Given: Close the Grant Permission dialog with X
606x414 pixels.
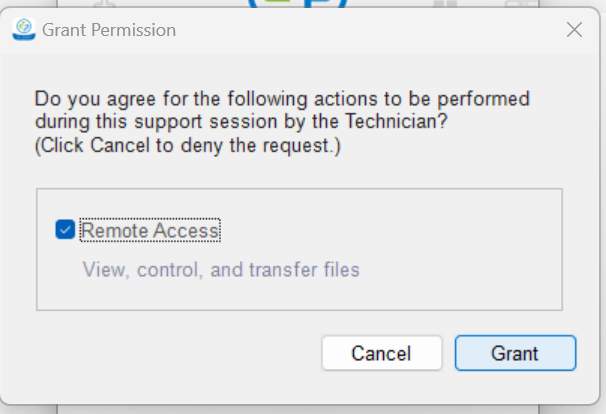Looking at the screenshot, I should (574, 30).
